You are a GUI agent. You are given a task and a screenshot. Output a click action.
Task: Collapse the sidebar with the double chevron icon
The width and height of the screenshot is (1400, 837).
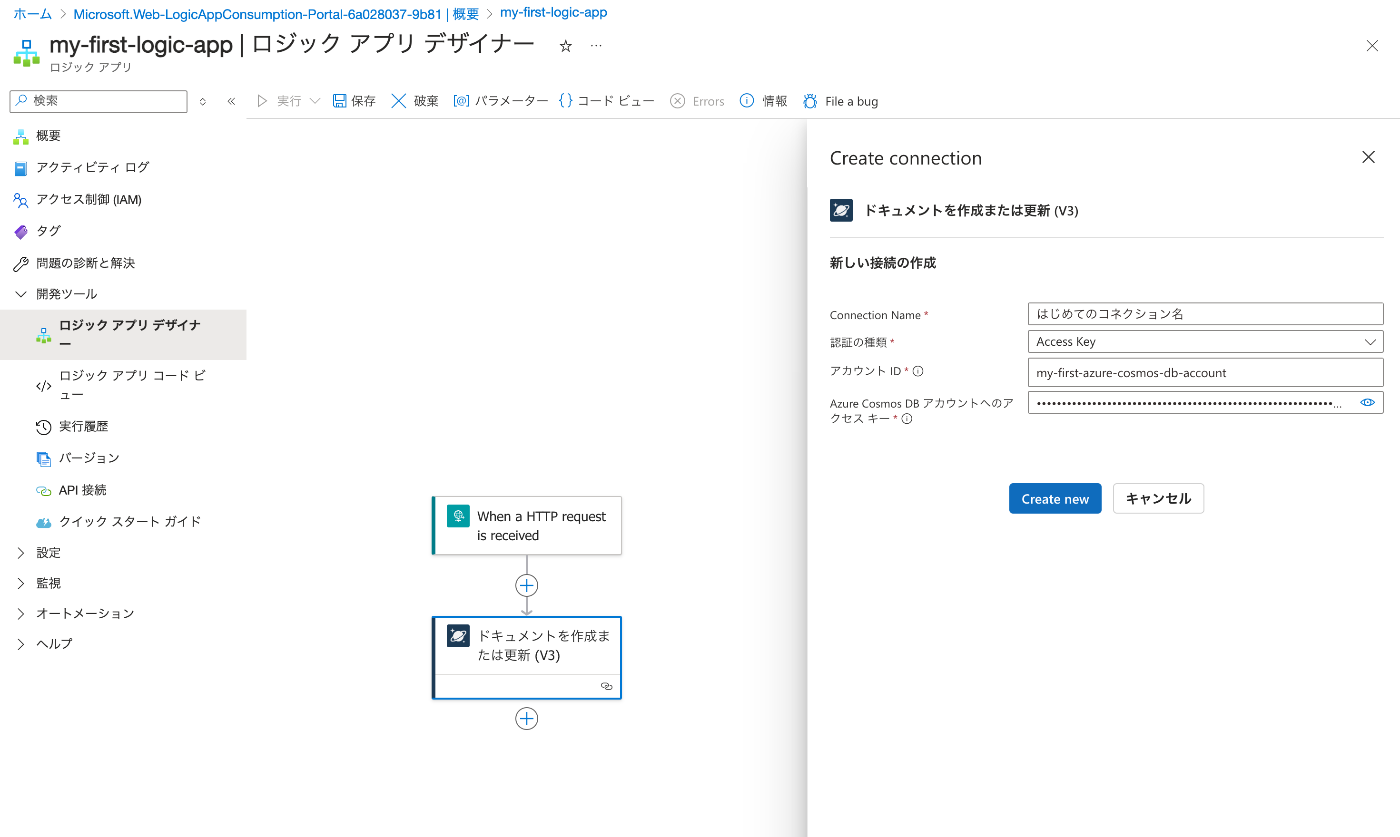tap(231, 101)
